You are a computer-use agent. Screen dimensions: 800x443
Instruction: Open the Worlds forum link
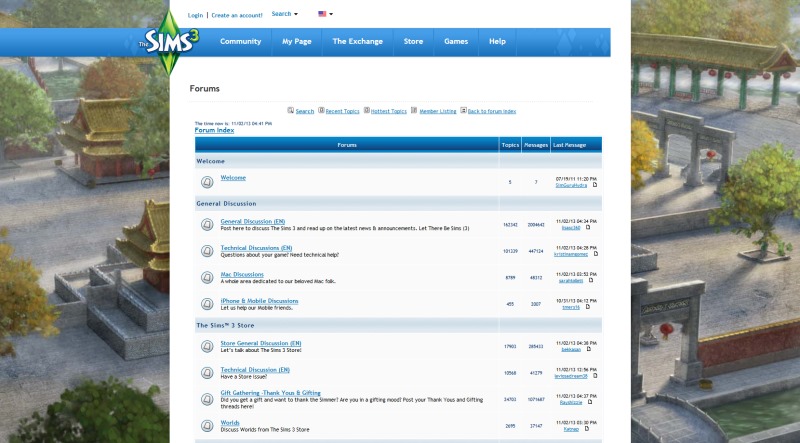tap(230, 423)
